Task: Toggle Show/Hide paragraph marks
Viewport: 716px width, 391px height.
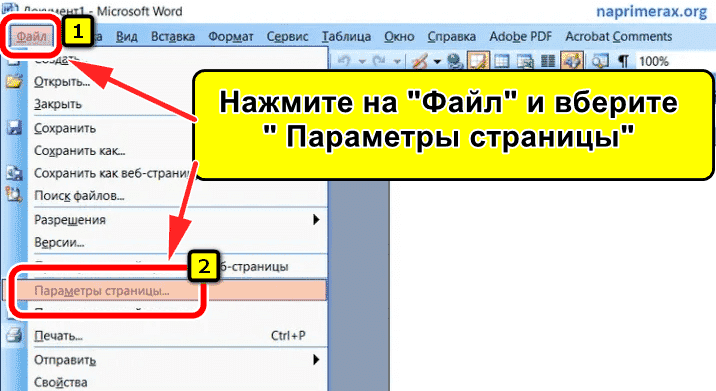Action: [x=624, y=61]
